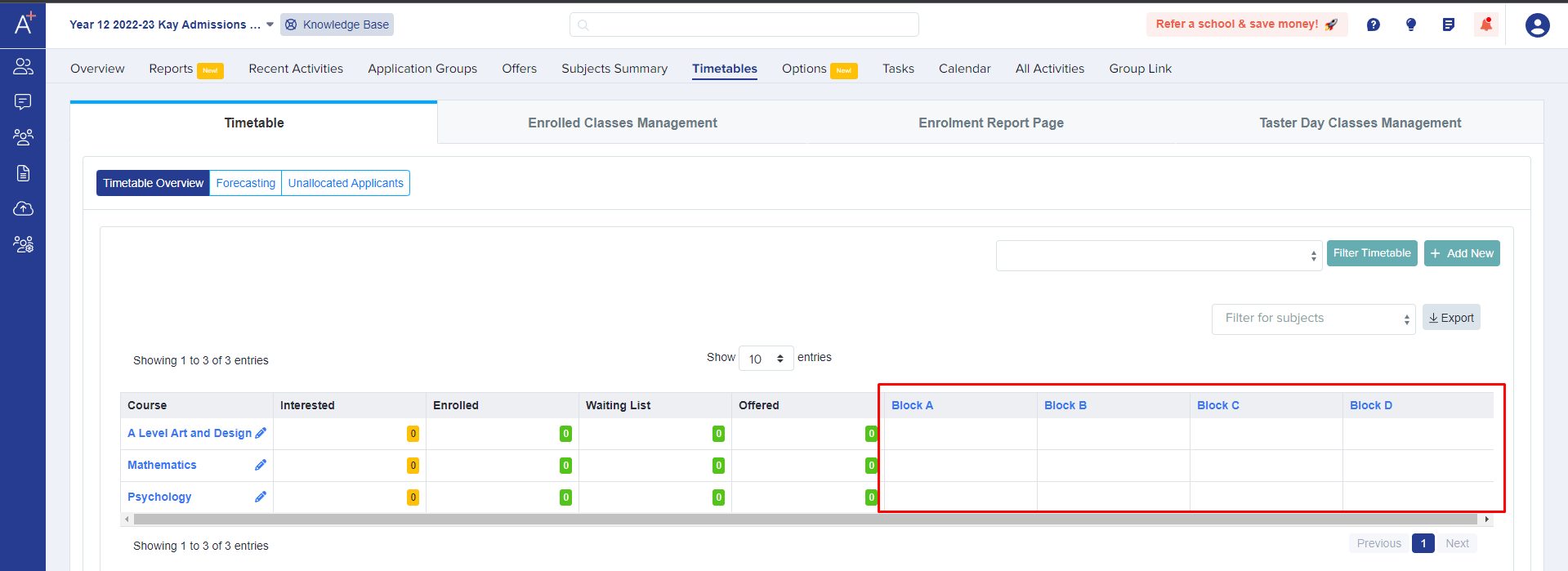The image size is (1568, 571).
Task: Click the scrollbar right arrow
Action: click(x=1487, y=520)
